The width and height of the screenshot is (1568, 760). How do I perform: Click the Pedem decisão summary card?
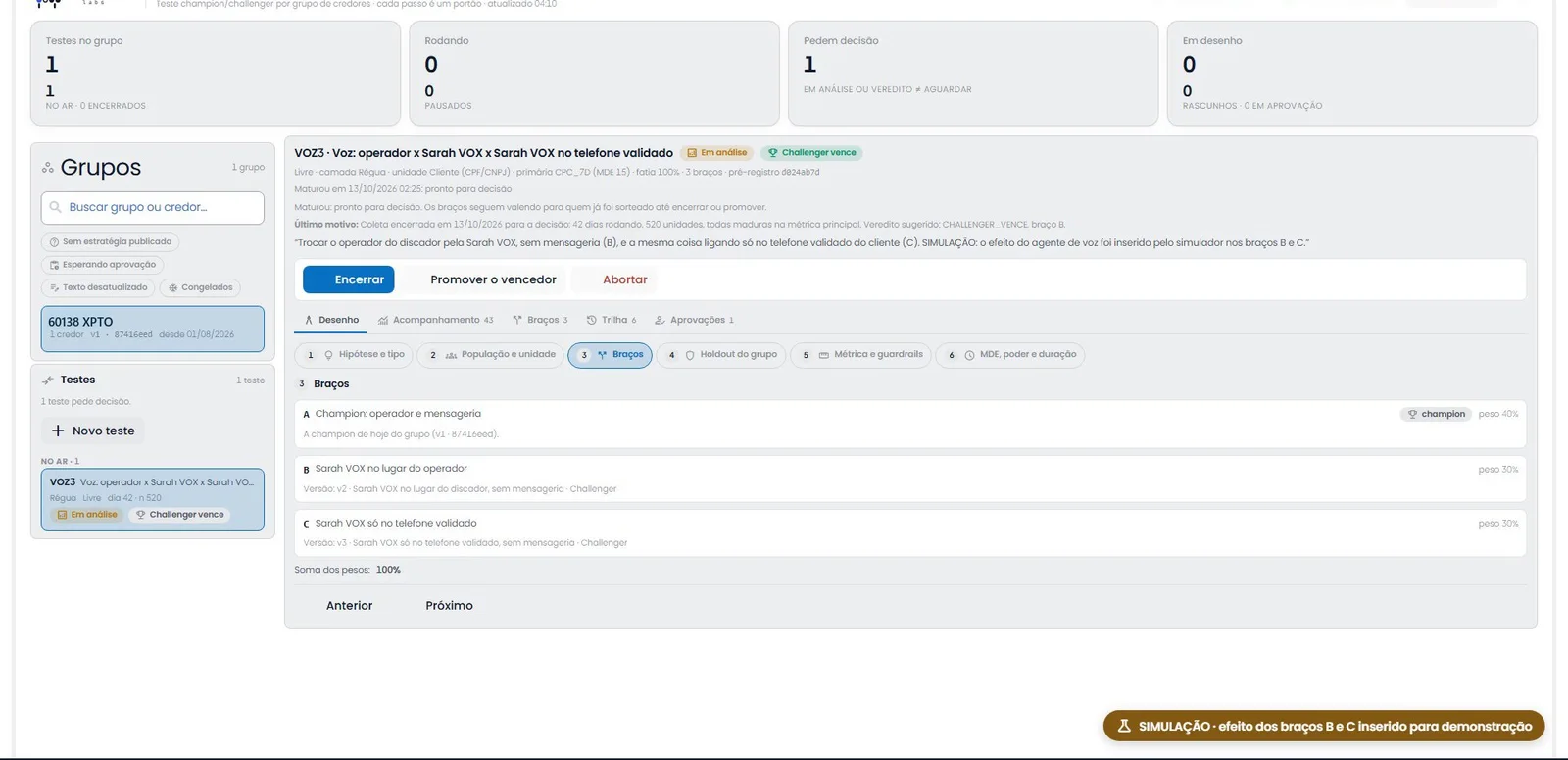tap(973, 74)
